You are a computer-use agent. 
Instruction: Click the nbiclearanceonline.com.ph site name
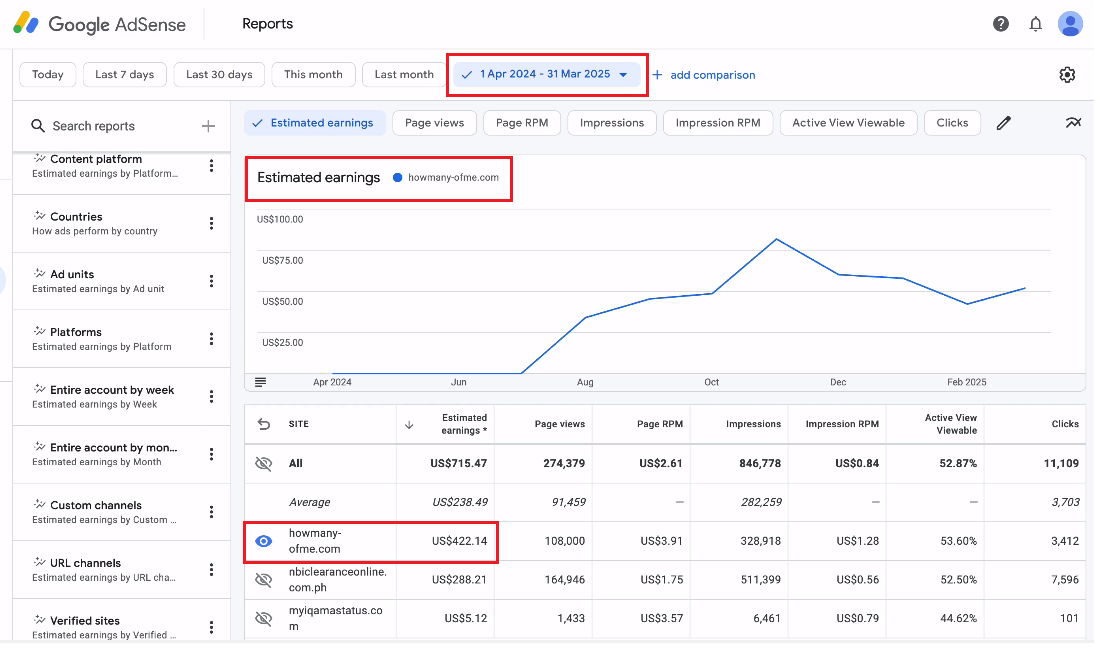(338, 579)
